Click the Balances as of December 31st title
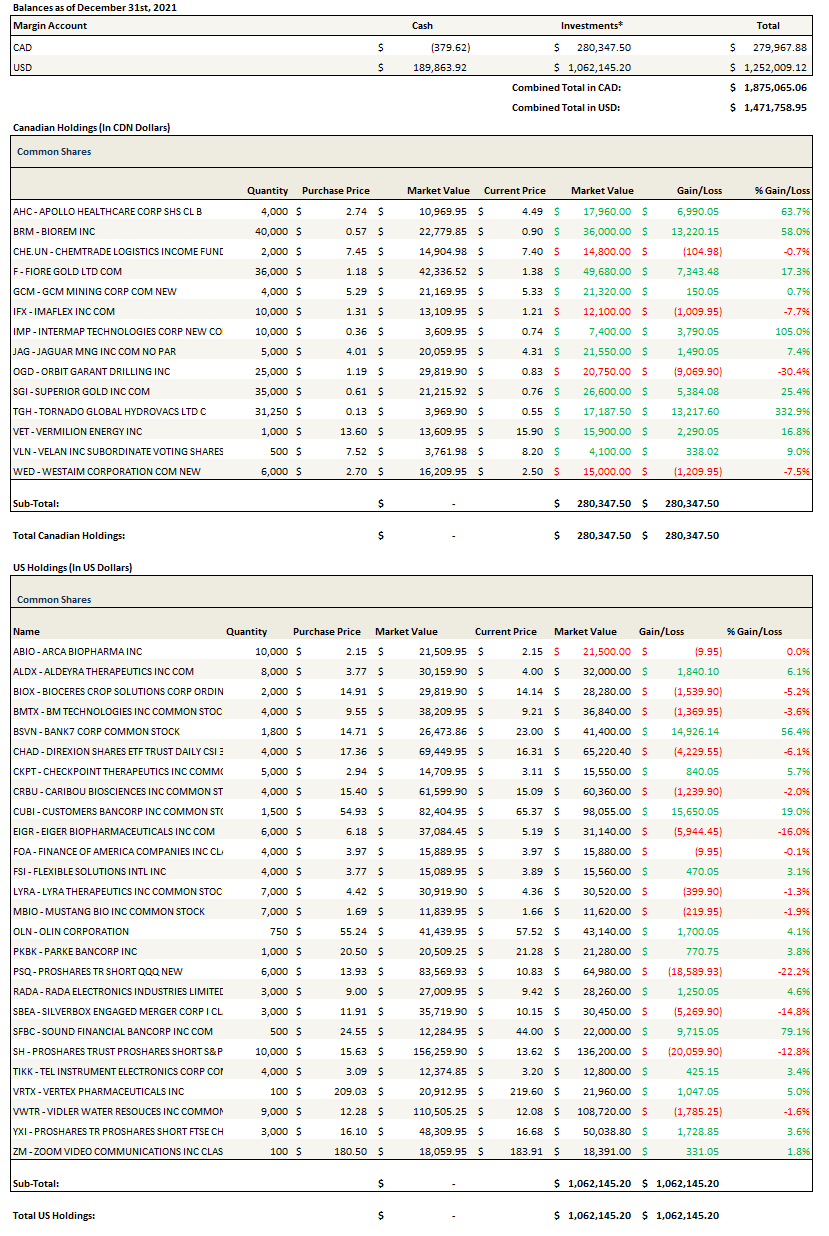 82,7
